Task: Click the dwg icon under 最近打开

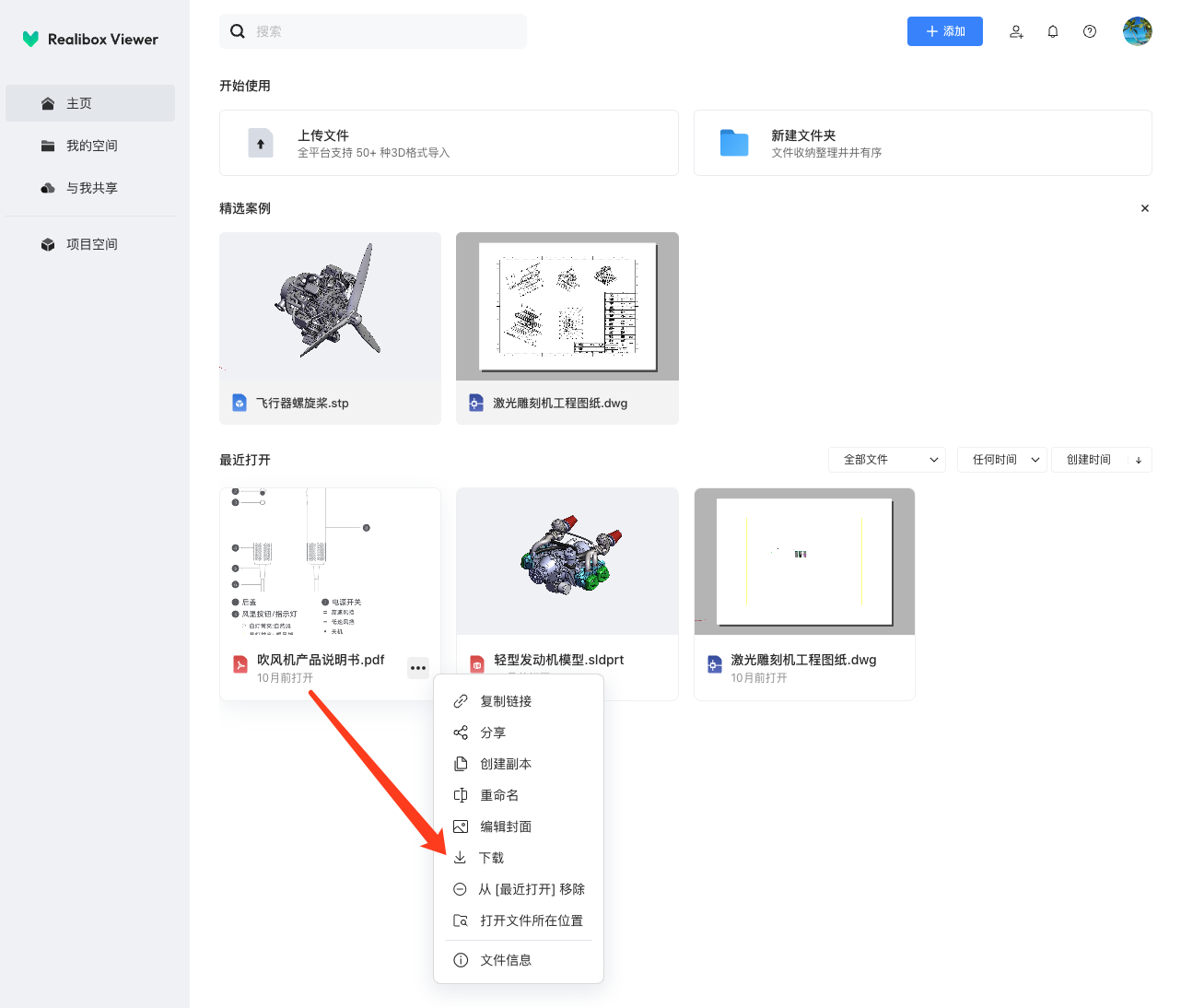Action: 715,664
